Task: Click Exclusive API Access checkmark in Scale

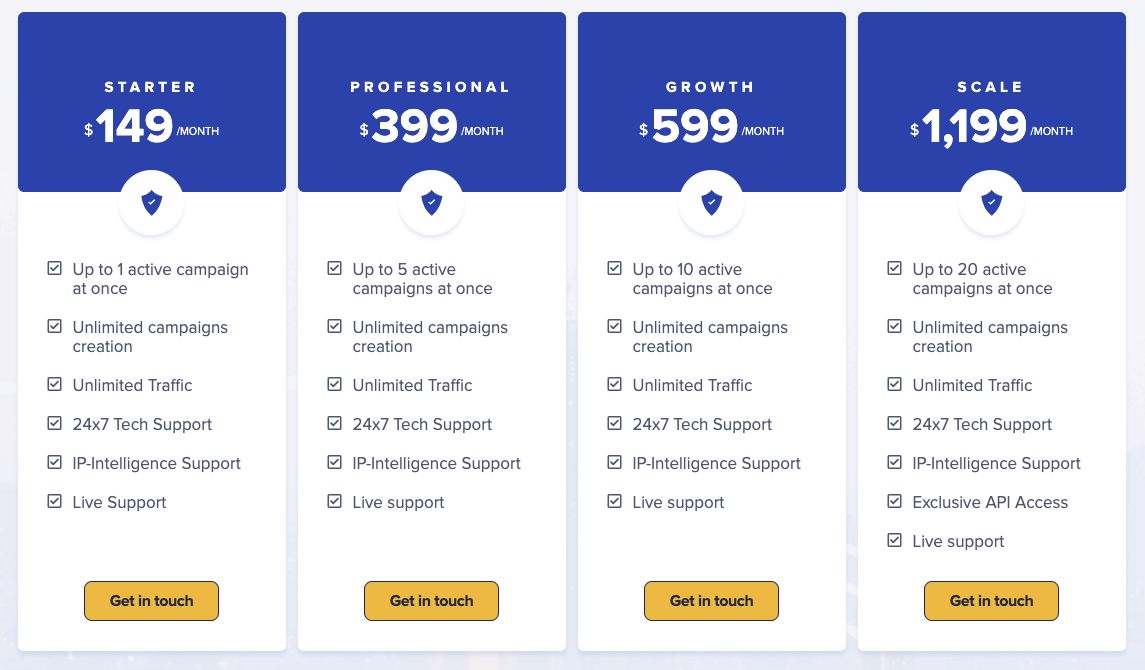Action: [x=895, y=502]
